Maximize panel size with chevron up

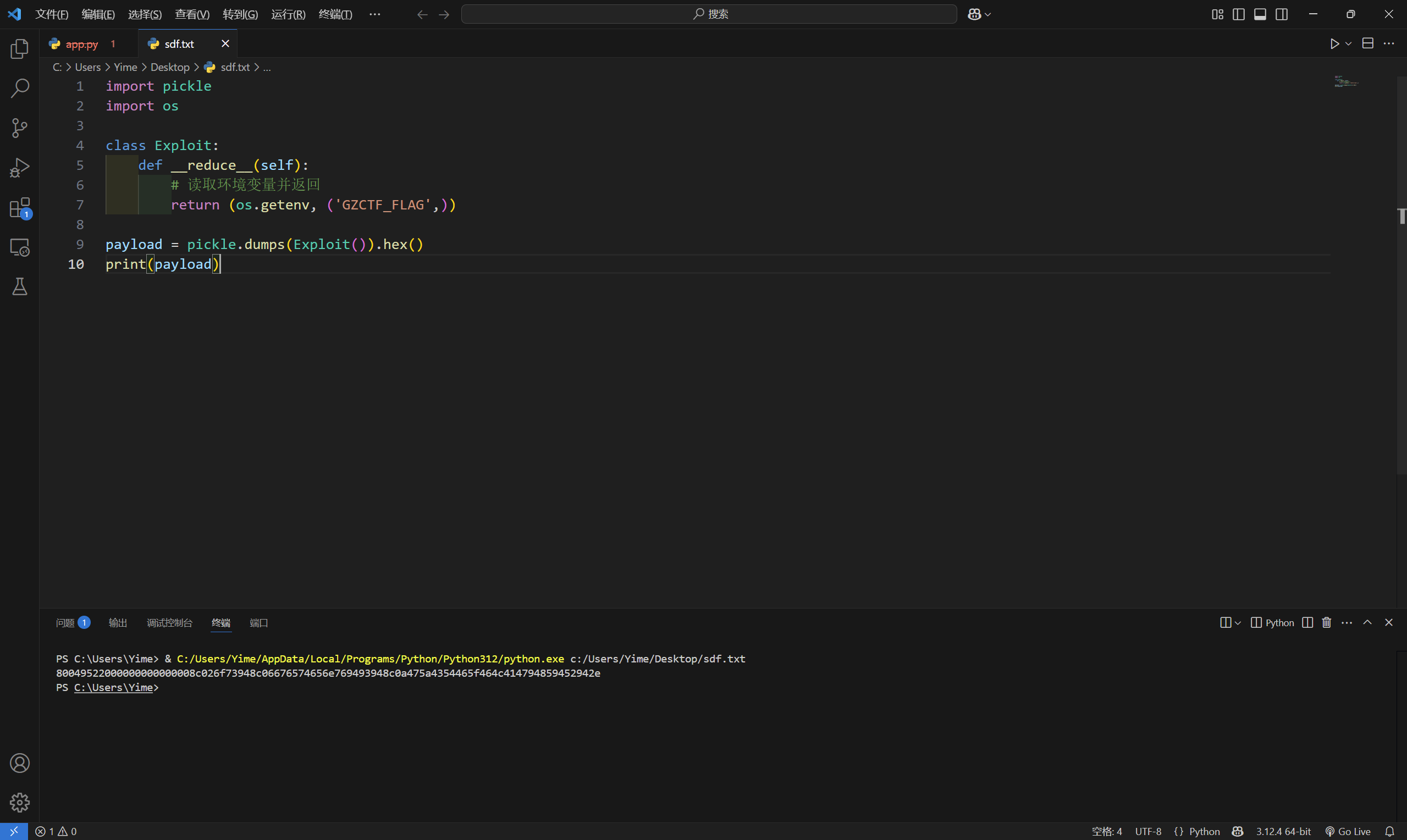tap(1367, 623)
